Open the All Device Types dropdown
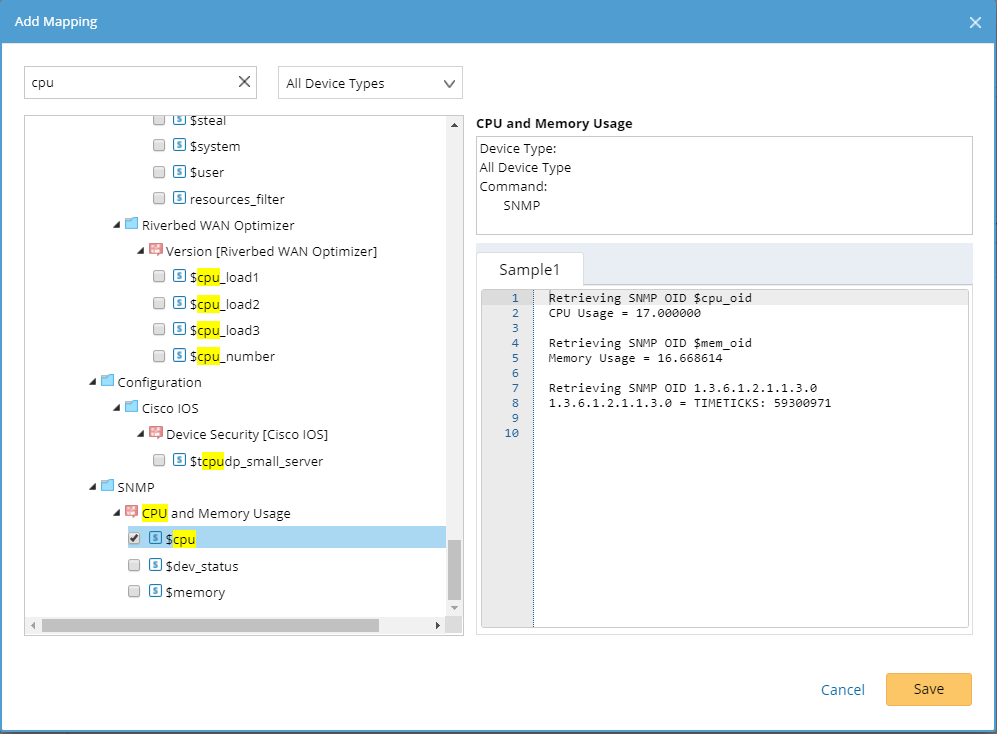The height and width of the screenshot is (734, 997). click(x=370, y=83)
